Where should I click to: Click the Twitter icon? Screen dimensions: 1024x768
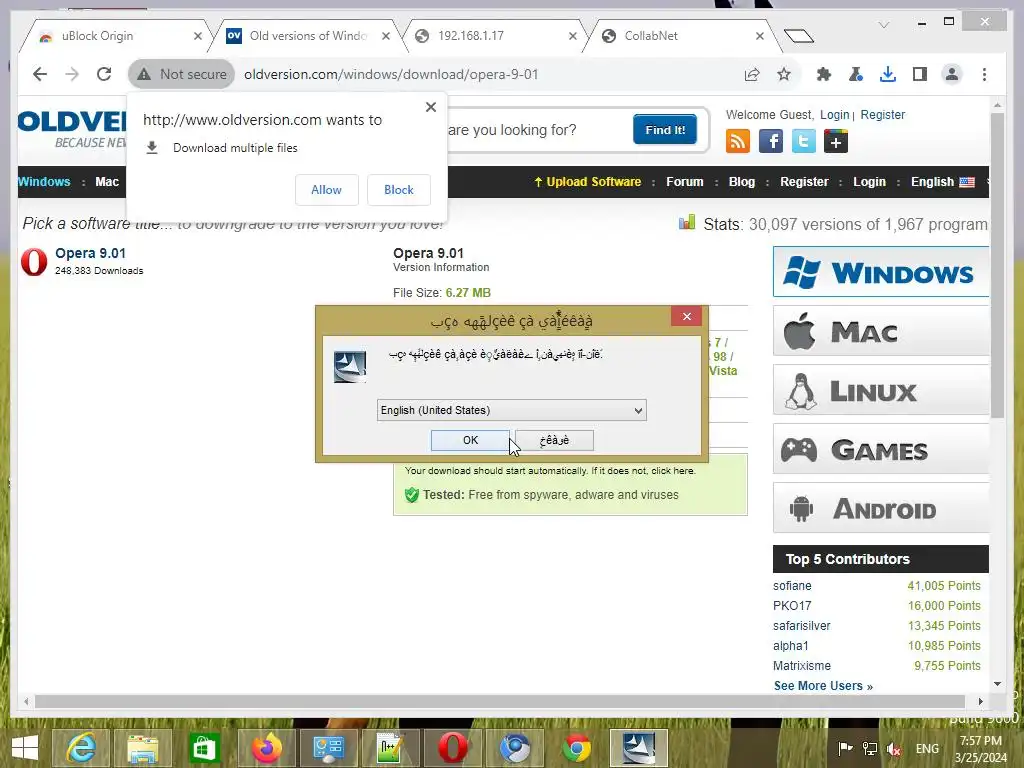tap(803, 141)
